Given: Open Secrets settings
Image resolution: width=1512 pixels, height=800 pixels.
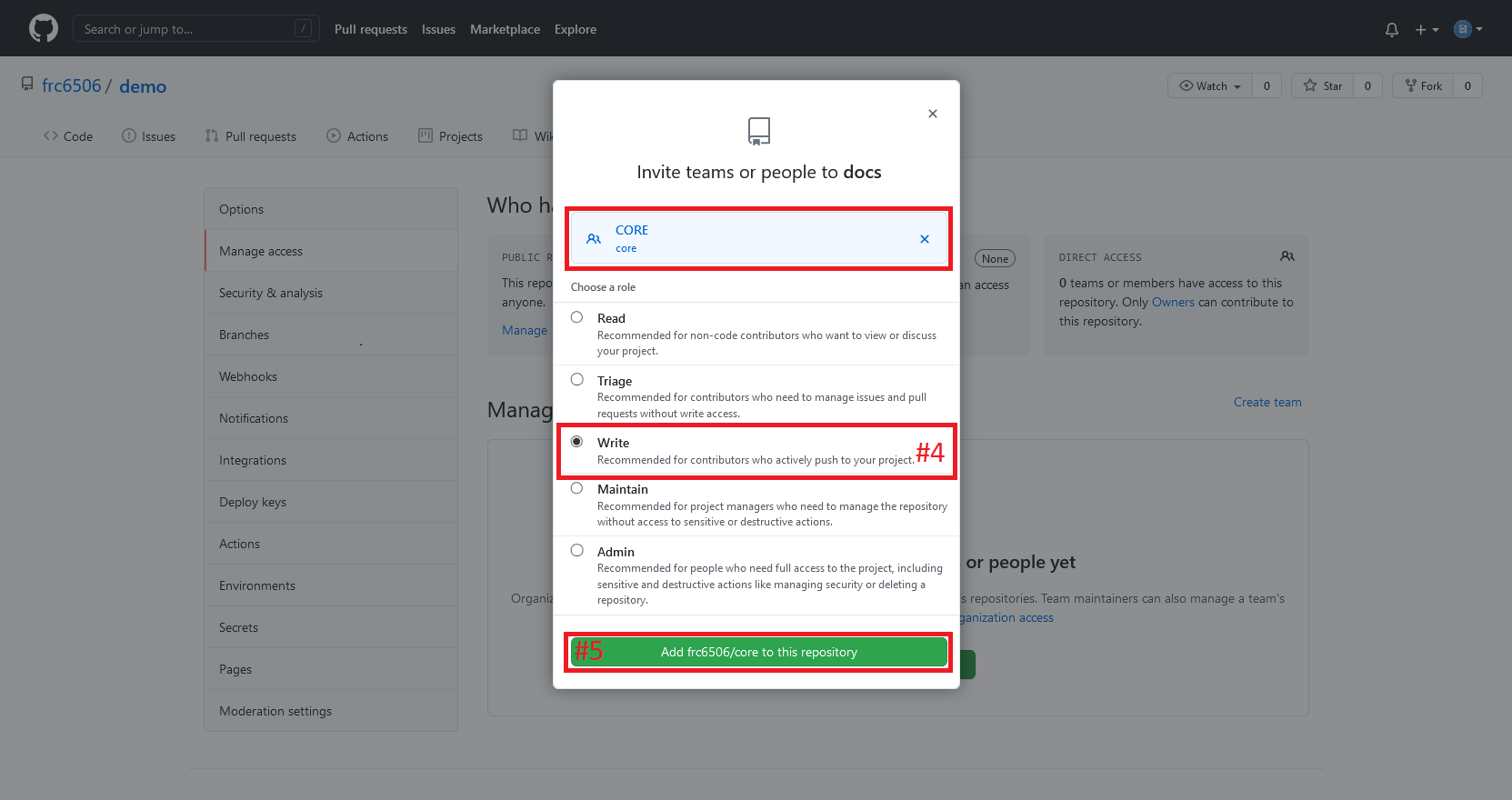Looking at the screenshot, I should (331, 627).
